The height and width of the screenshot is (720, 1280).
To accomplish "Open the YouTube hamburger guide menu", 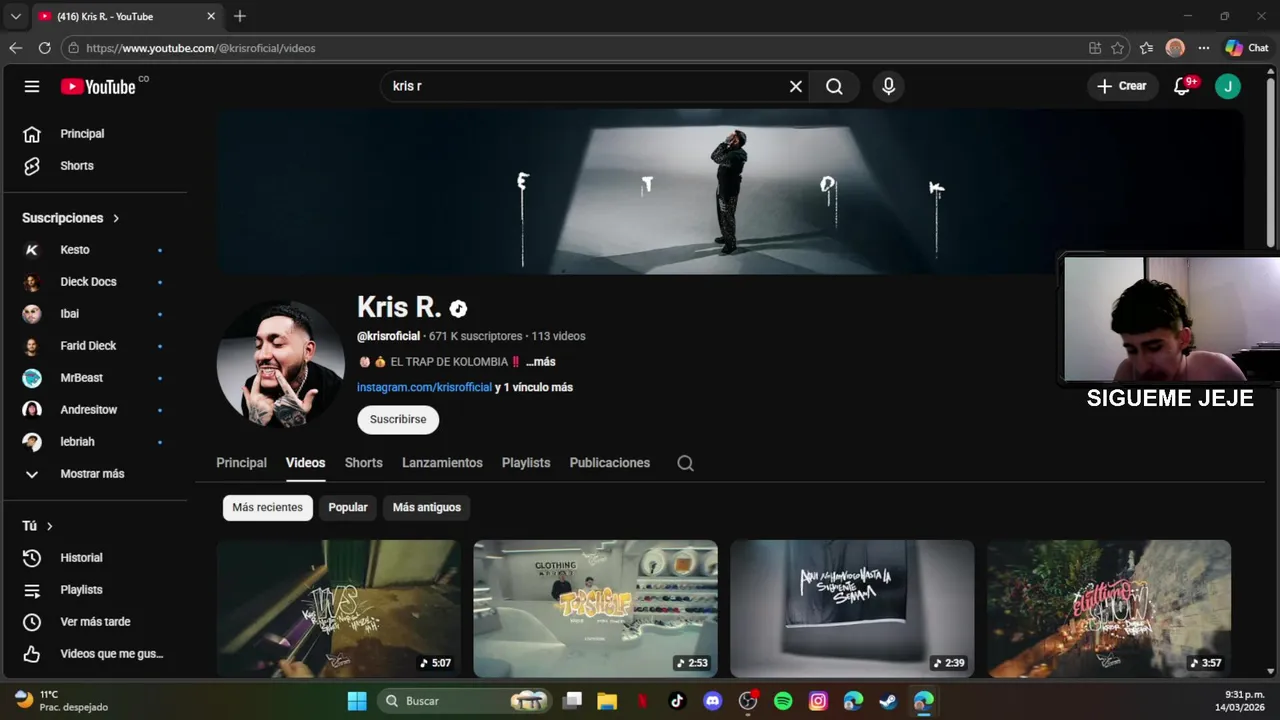I will [32, 86].
